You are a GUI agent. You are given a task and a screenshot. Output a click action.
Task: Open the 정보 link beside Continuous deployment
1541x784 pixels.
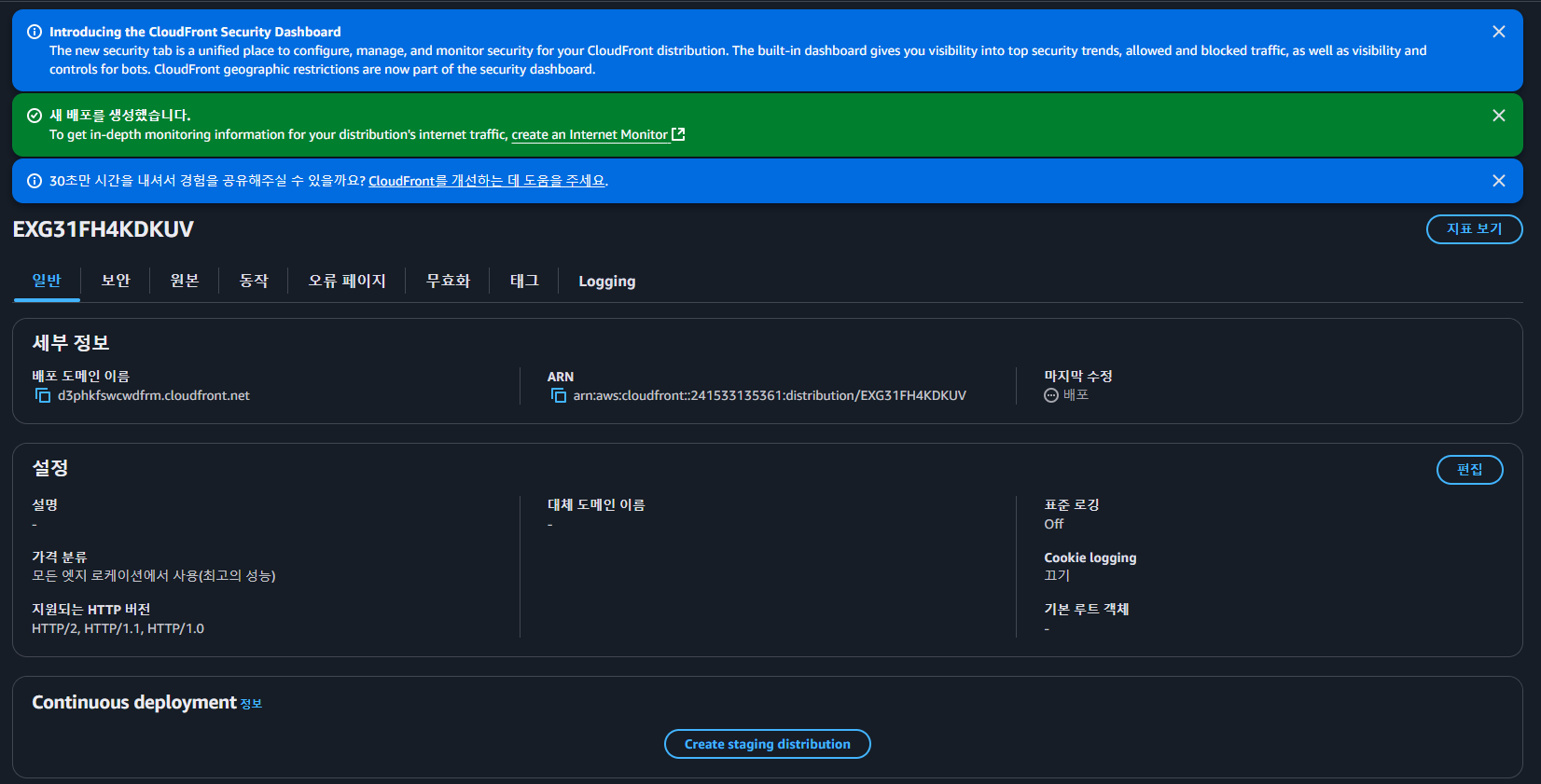[252, 704]
